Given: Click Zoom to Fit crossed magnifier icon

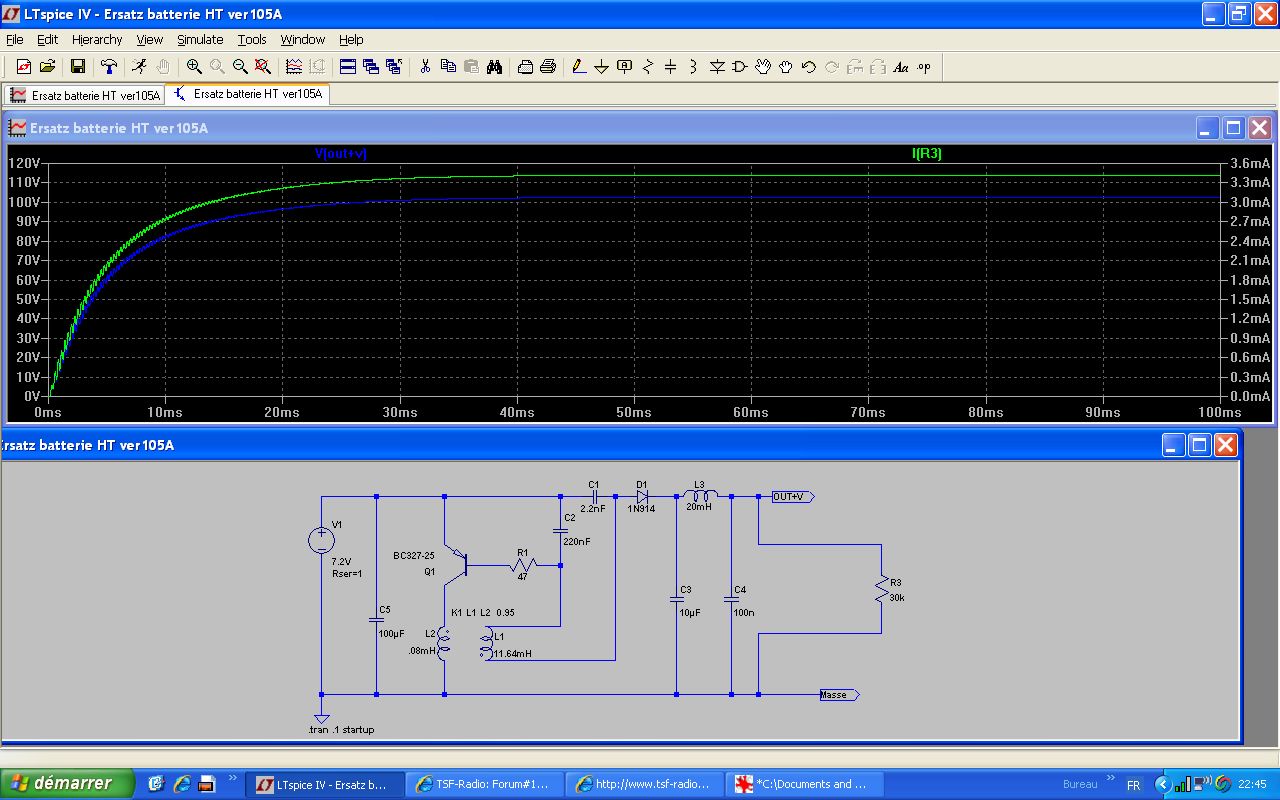Looking at the screenshot, I should click(263, 67).
